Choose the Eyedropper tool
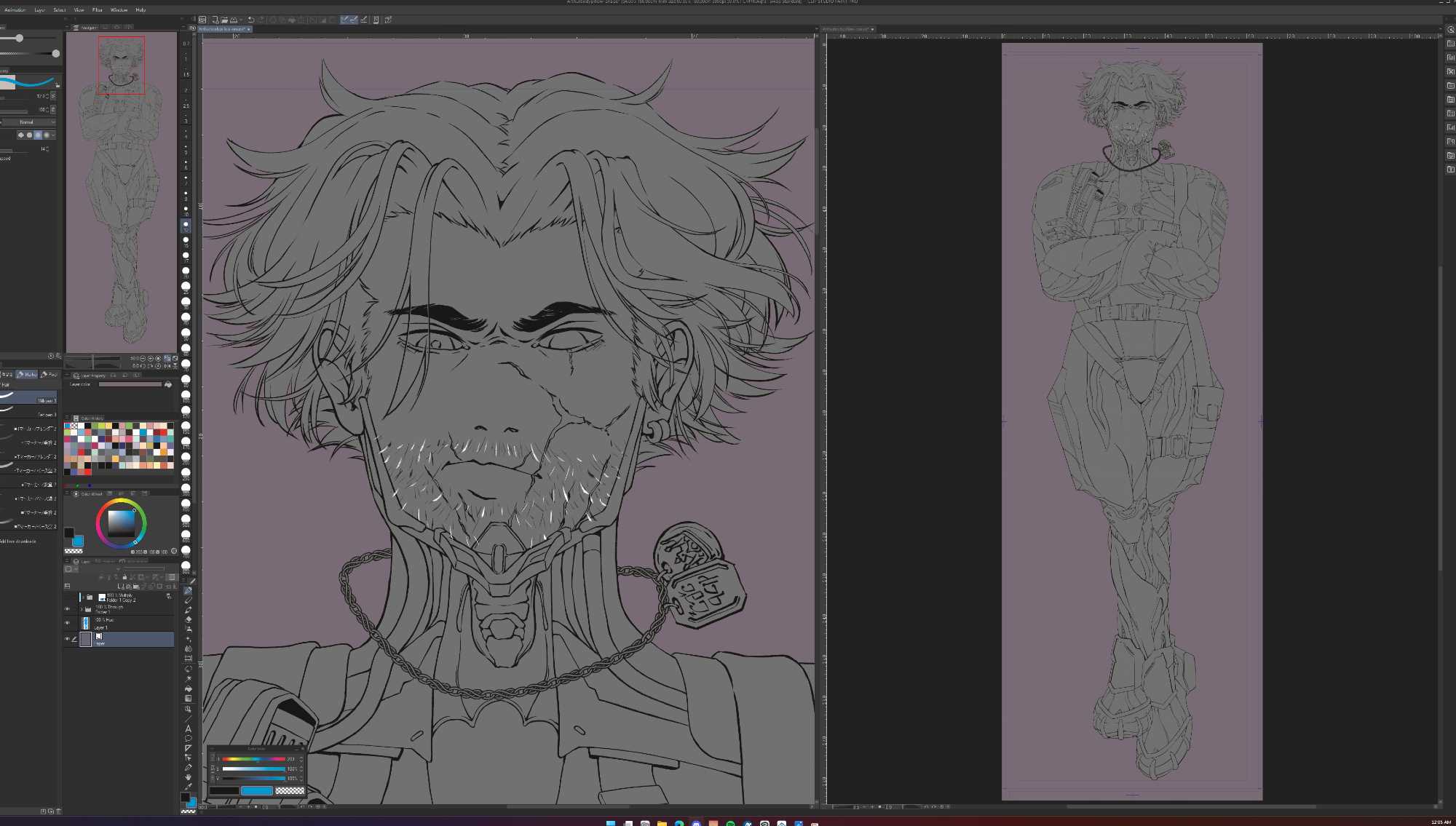1456x826 pixels. (x=188, y=787)
